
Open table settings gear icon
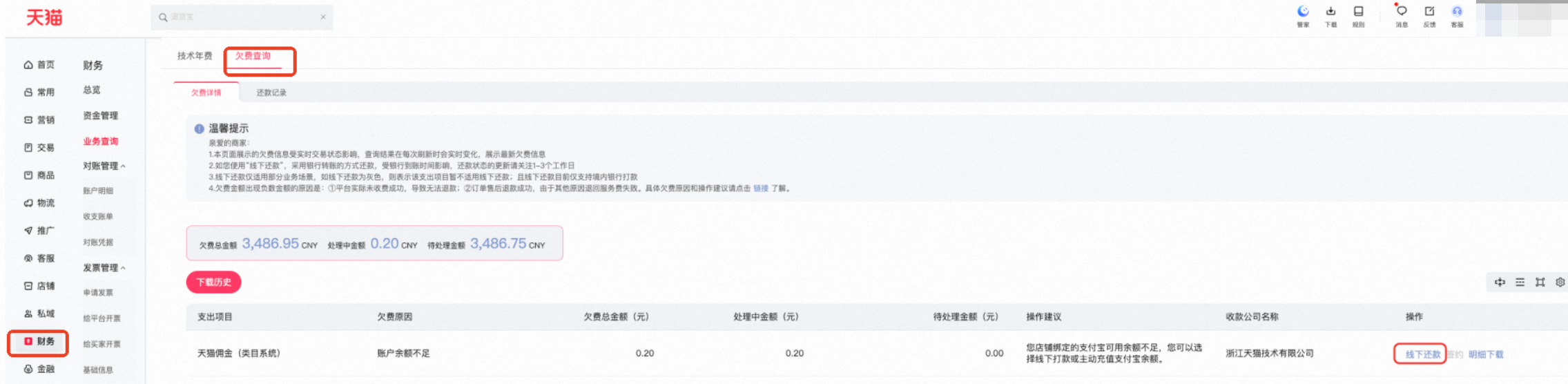tap(1560, 282)
